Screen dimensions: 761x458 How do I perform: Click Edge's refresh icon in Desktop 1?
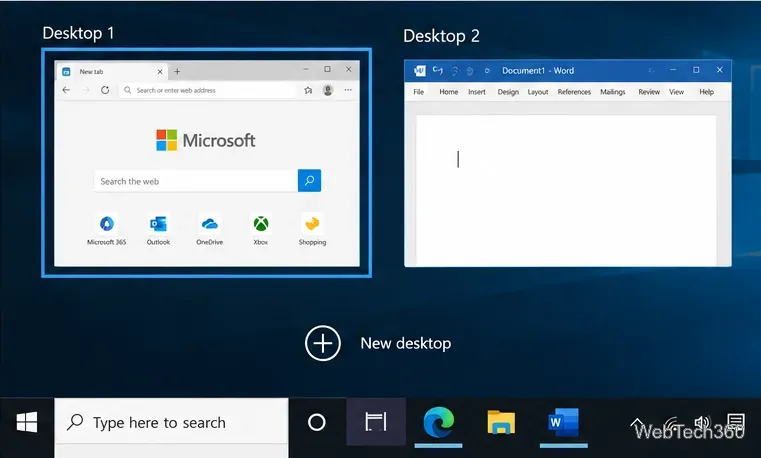105,90
